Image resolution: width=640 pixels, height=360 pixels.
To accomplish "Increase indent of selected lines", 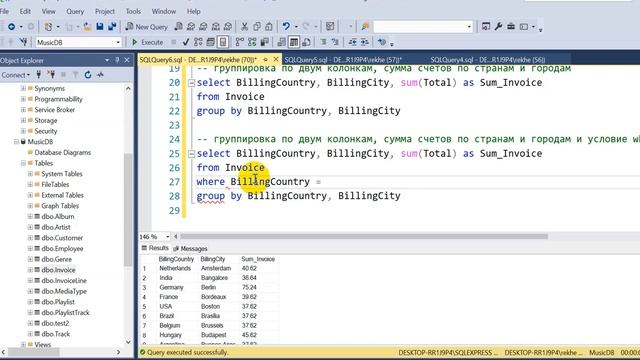I will pyautogui.click(x=364, y=42).
